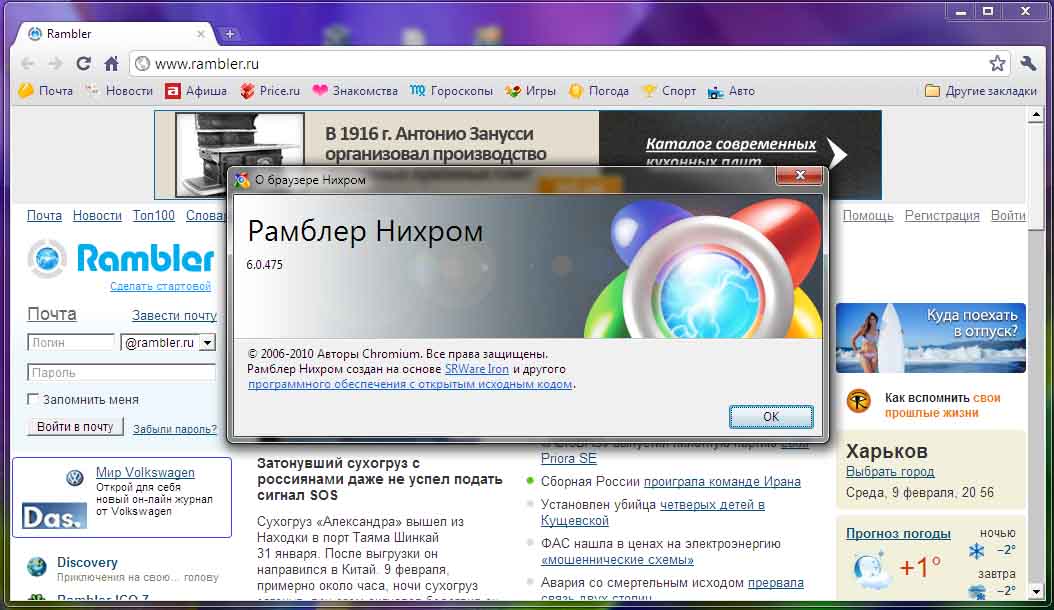Open the Погода bookmark
The width and height of the screenshot is (1054, 610).
(x=599, y=91)
